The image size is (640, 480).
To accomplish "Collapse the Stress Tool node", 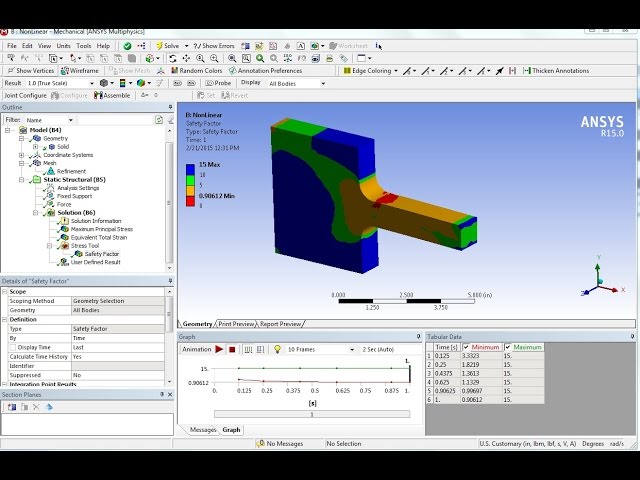I will tap(49, 246).
